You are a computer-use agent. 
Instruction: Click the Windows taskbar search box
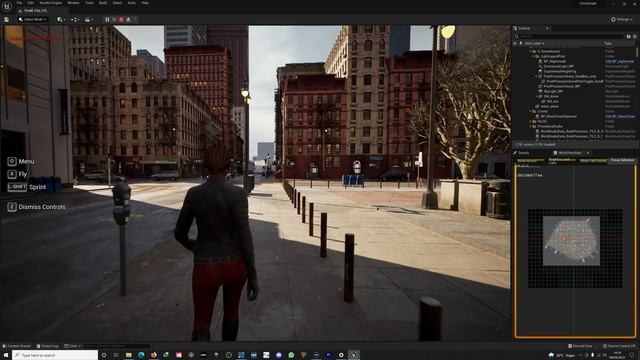[x=55, y=355]
